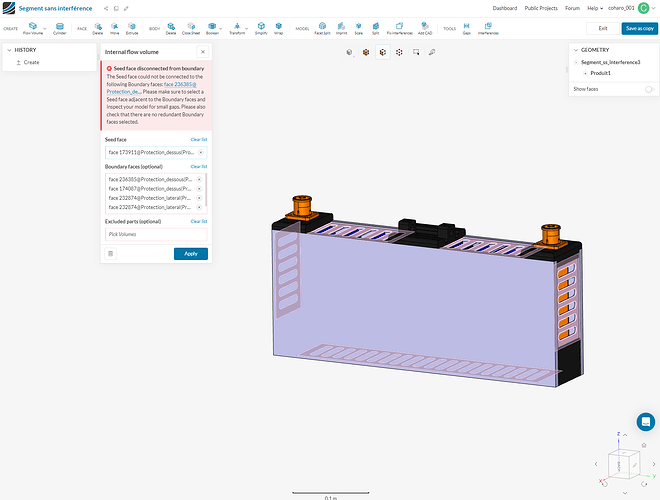
Task: Click the trash icon in flow volume panel
Action: 111,254
